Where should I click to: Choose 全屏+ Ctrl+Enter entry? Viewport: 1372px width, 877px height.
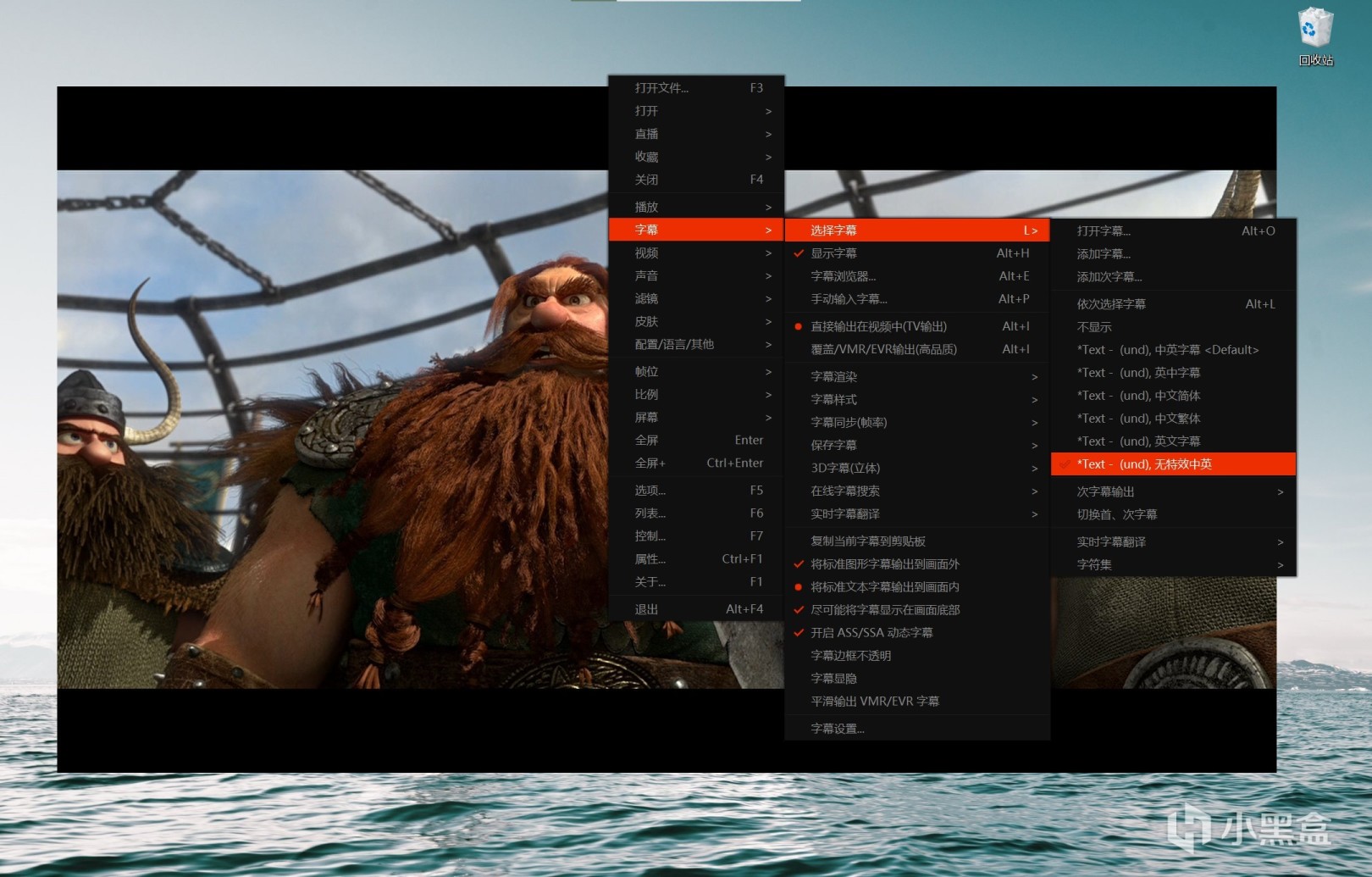[x=696, y=463]
